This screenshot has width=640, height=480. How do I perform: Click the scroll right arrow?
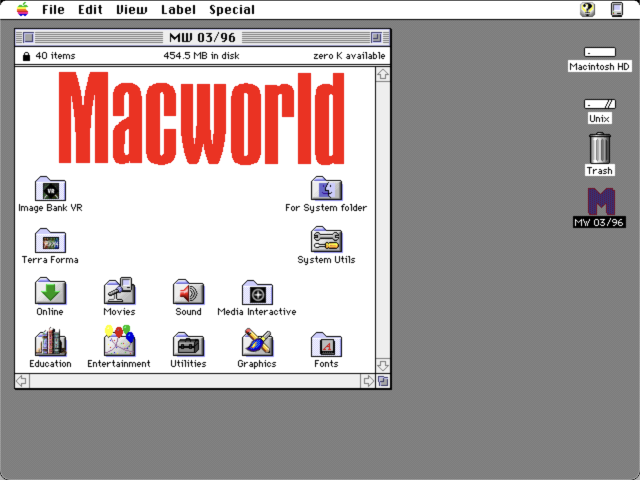pyautogui.click(x=368, y=381)
